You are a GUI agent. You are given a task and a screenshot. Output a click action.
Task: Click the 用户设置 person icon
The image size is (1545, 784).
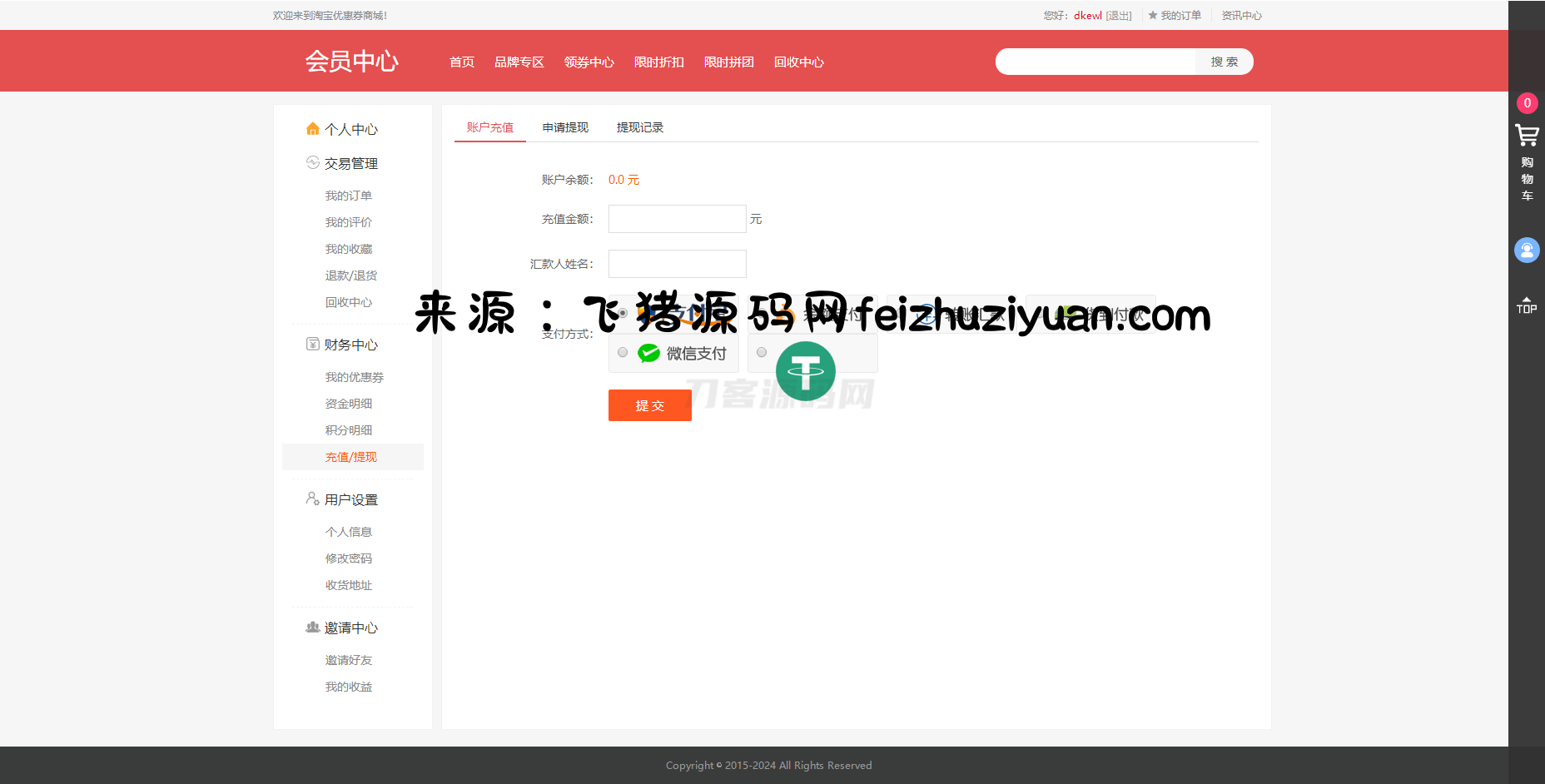coord(313,499)
